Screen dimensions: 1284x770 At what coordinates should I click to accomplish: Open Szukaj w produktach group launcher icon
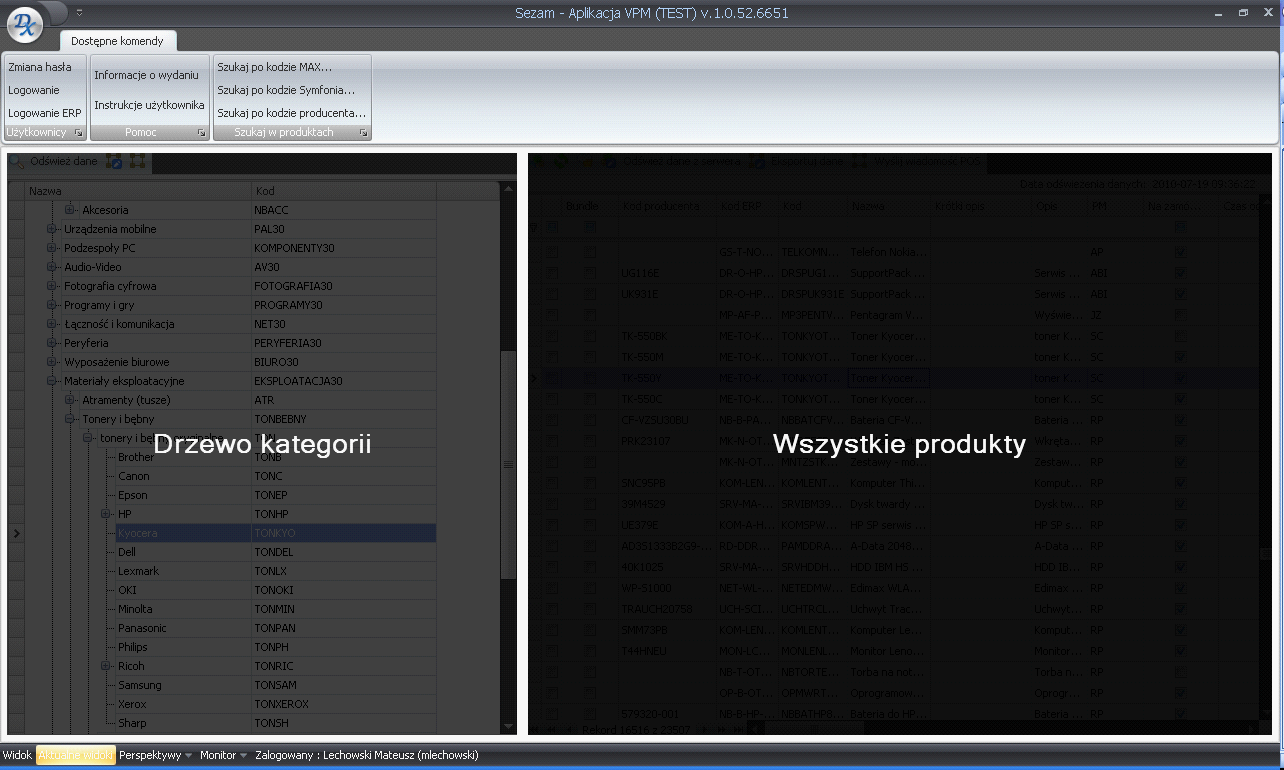coord(363,132)
